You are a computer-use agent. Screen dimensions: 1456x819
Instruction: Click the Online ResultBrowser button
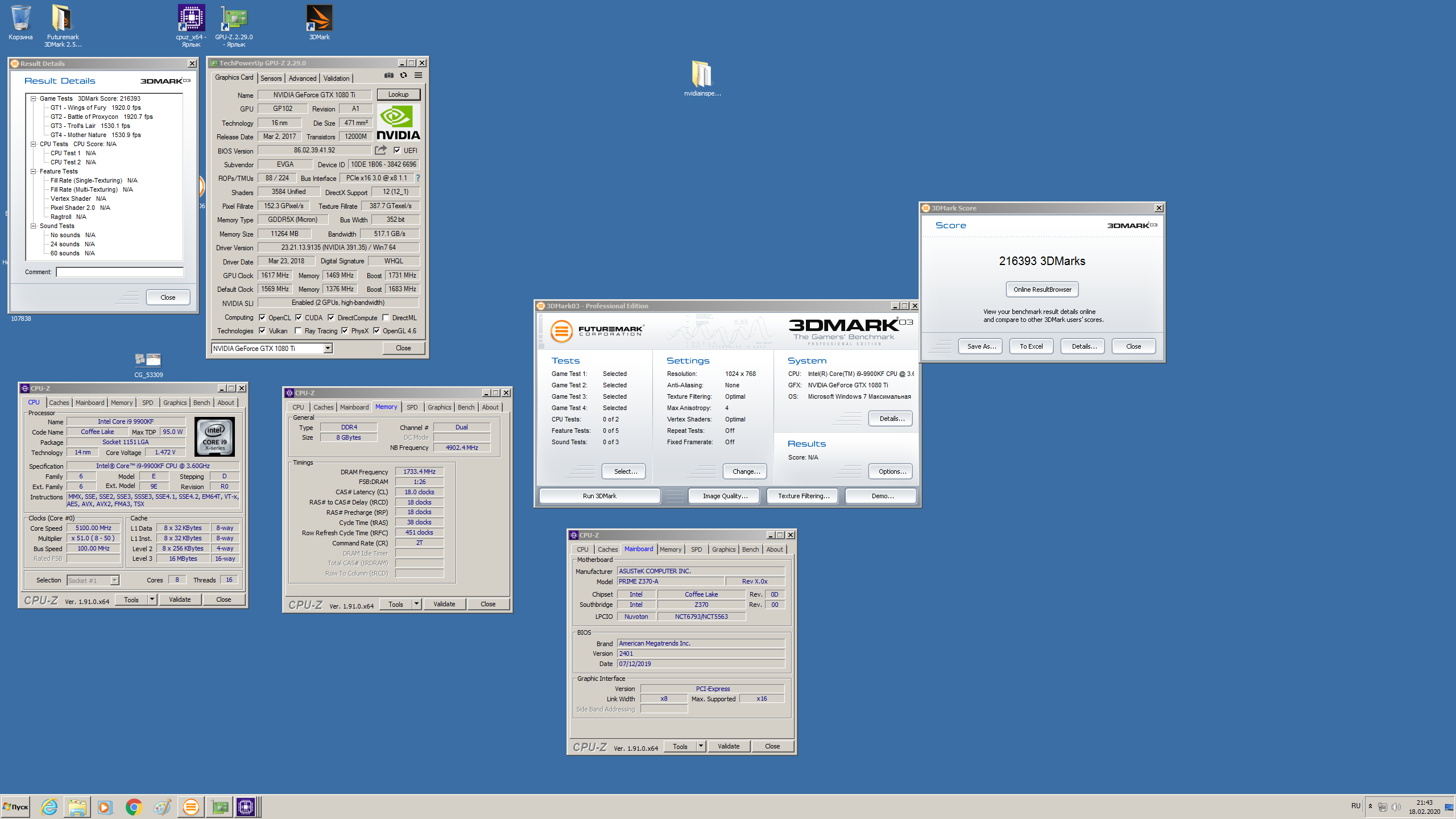(1042, 289)
